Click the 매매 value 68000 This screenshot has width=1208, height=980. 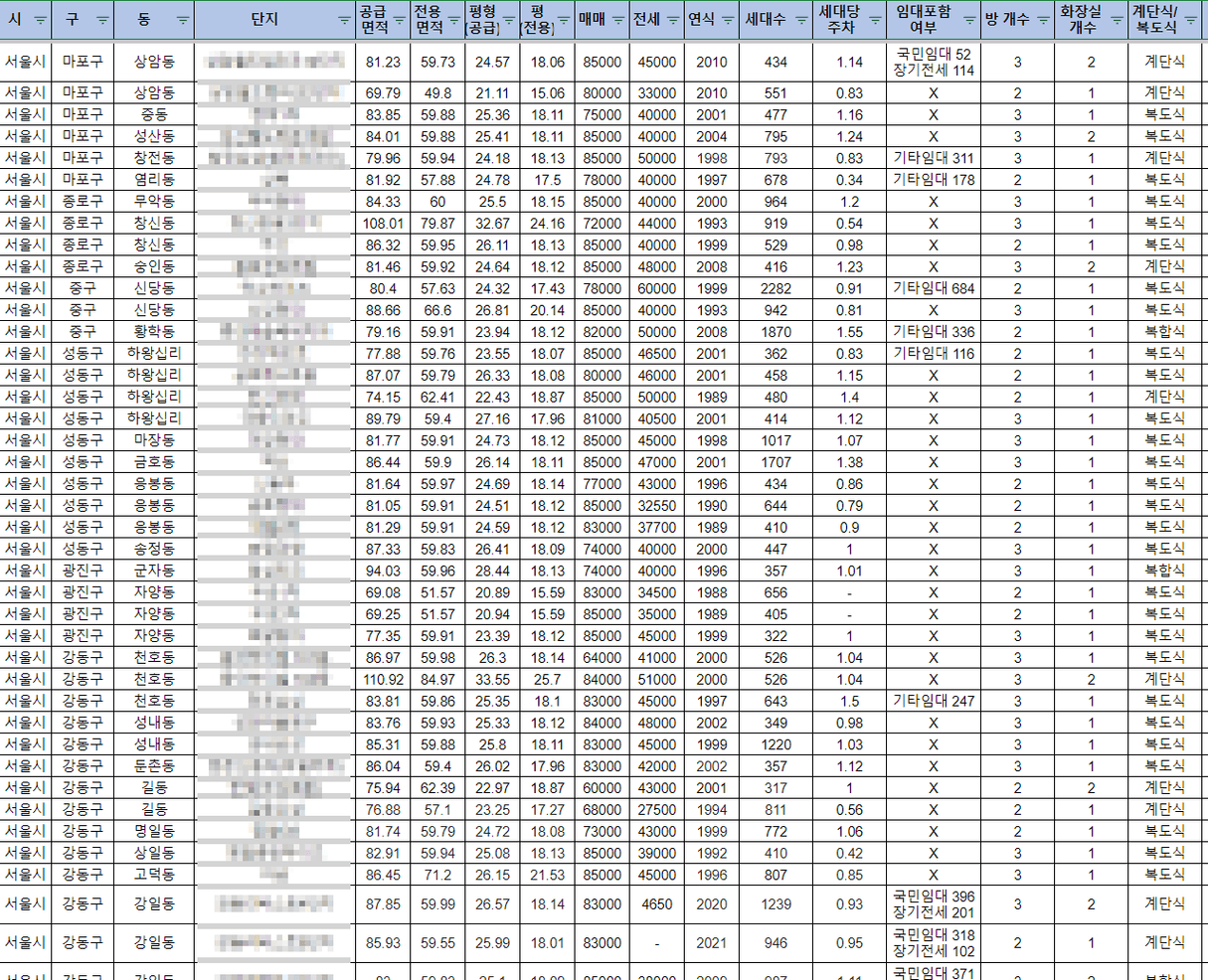(x=602, y=810)
